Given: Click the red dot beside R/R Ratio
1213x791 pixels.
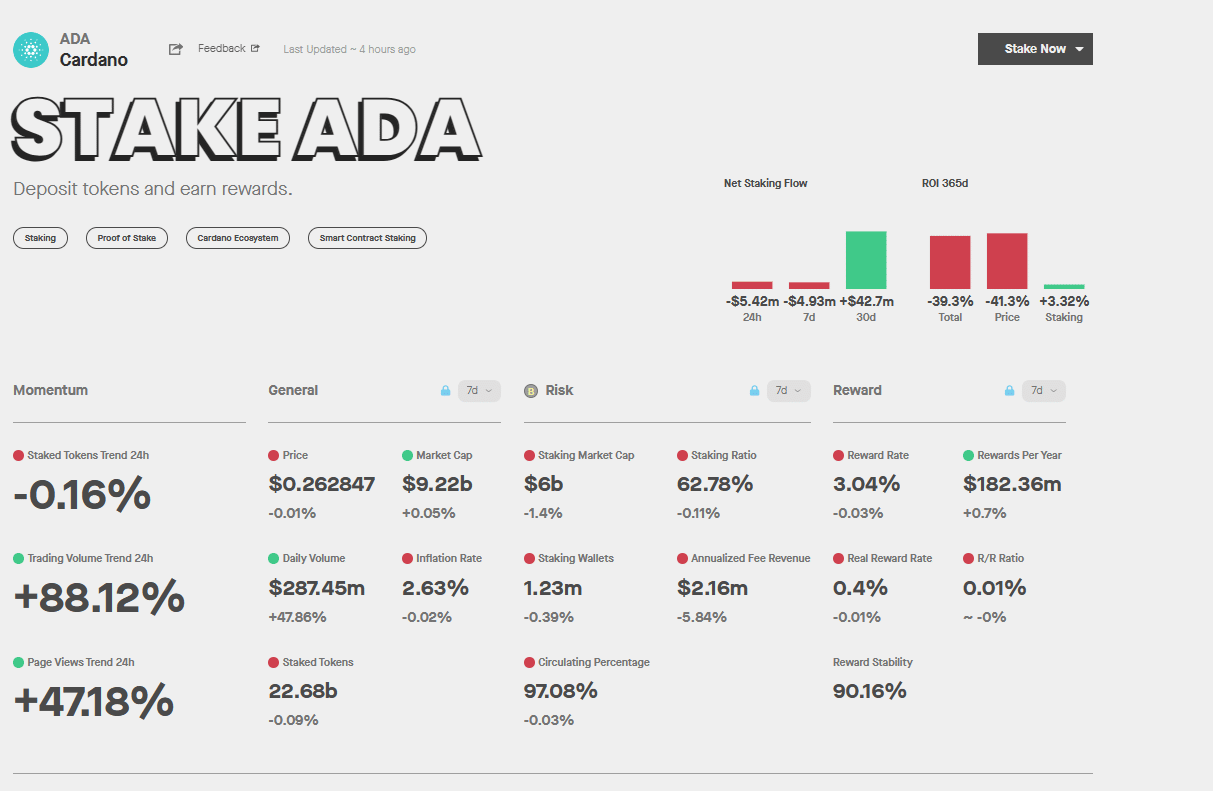Looking at the screenshot, I should (x=968, y=559).
